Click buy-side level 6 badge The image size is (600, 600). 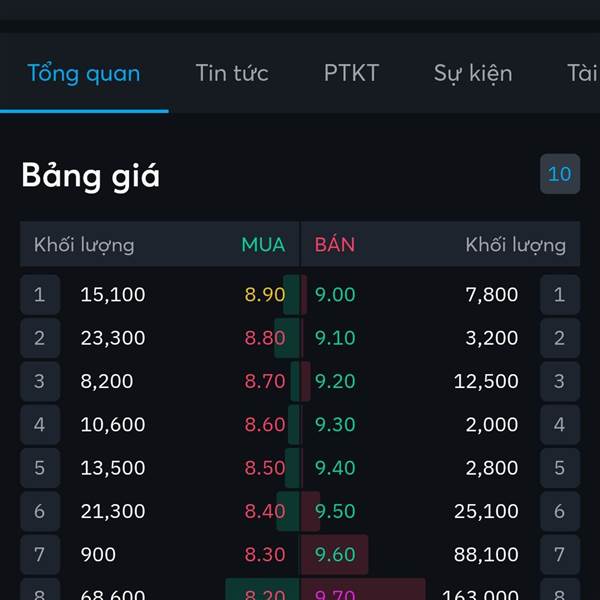pos(40,511)
